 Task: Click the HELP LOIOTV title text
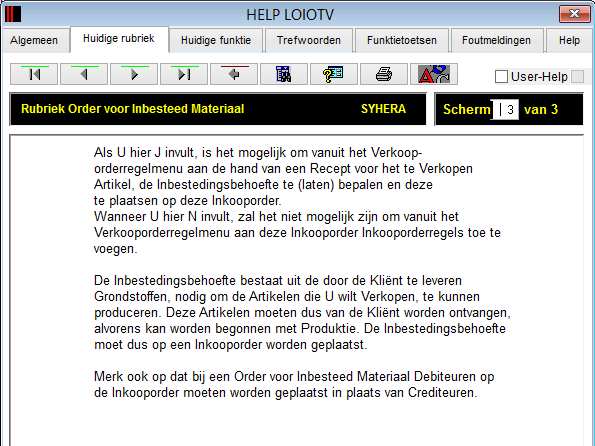(x=290, y=15)
